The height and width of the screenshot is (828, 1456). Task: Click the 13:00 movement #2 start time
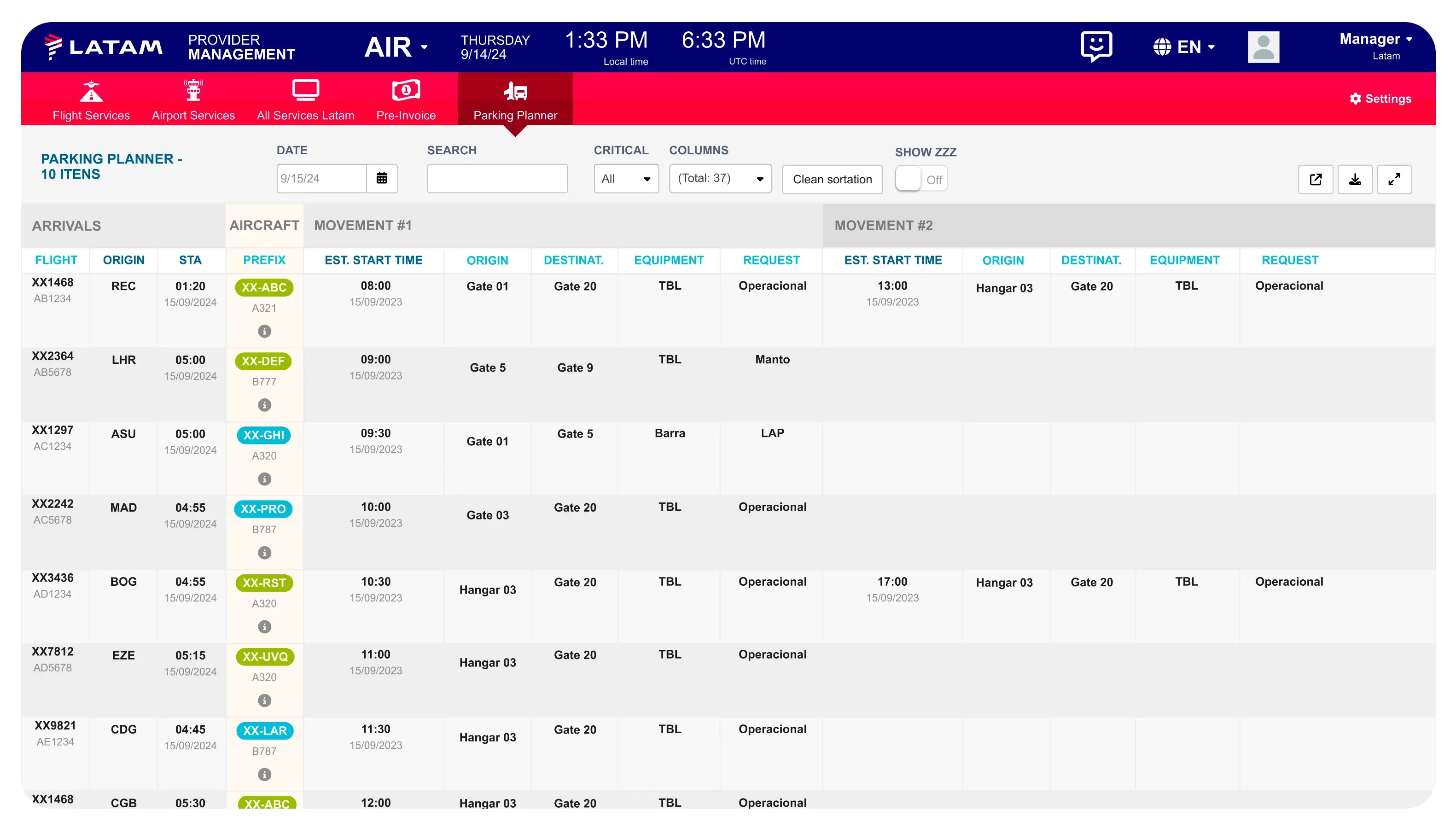click(892, 286)
